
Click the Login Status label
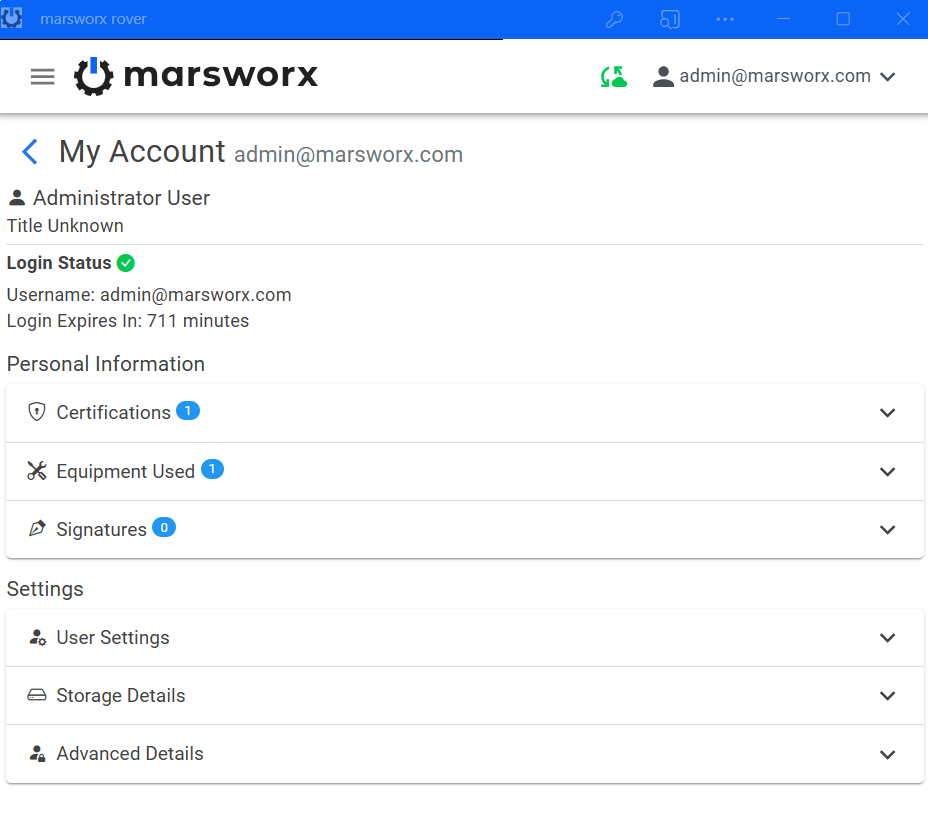[59, 263]
